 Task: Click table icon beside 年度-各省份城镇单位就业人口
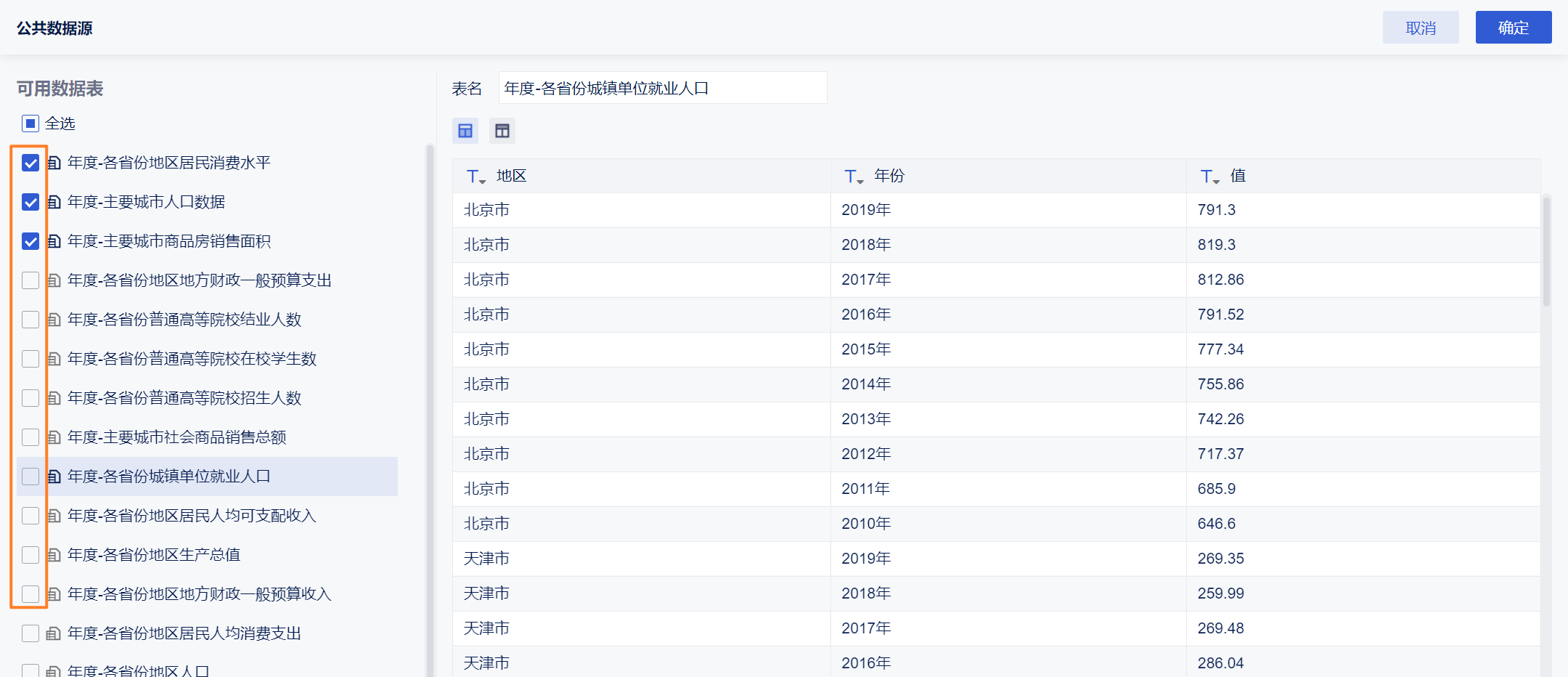(54, 477)
